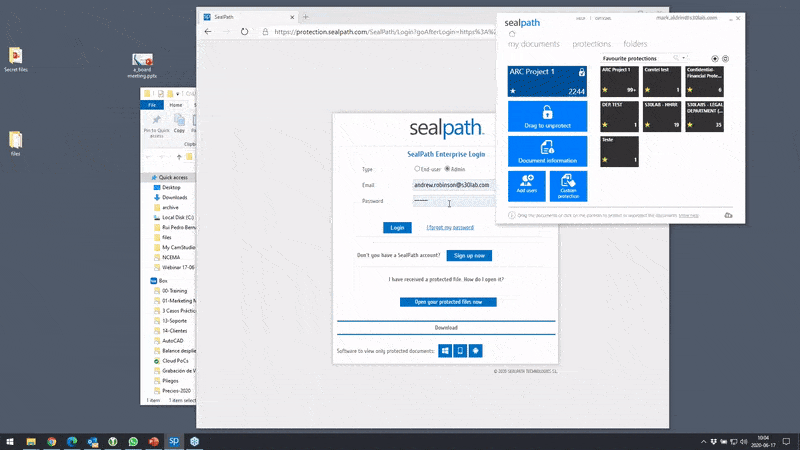The height and width of the screenshot is (450, 800).
Task: Toggle favourite star on DER TEST tile
Action: (605, 124)
